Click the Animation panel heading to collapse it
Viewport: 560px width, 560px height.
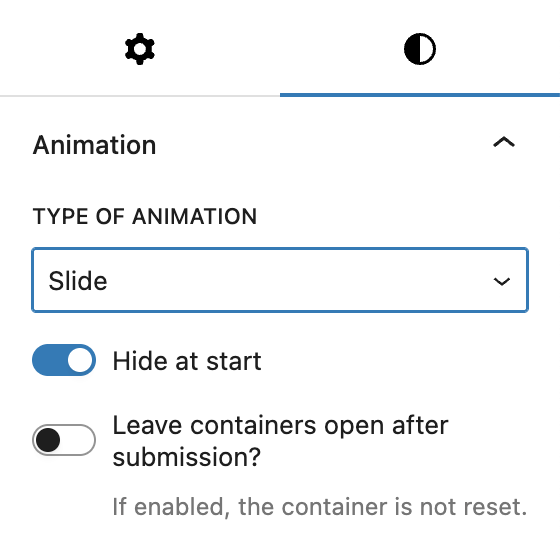(95, 145)
